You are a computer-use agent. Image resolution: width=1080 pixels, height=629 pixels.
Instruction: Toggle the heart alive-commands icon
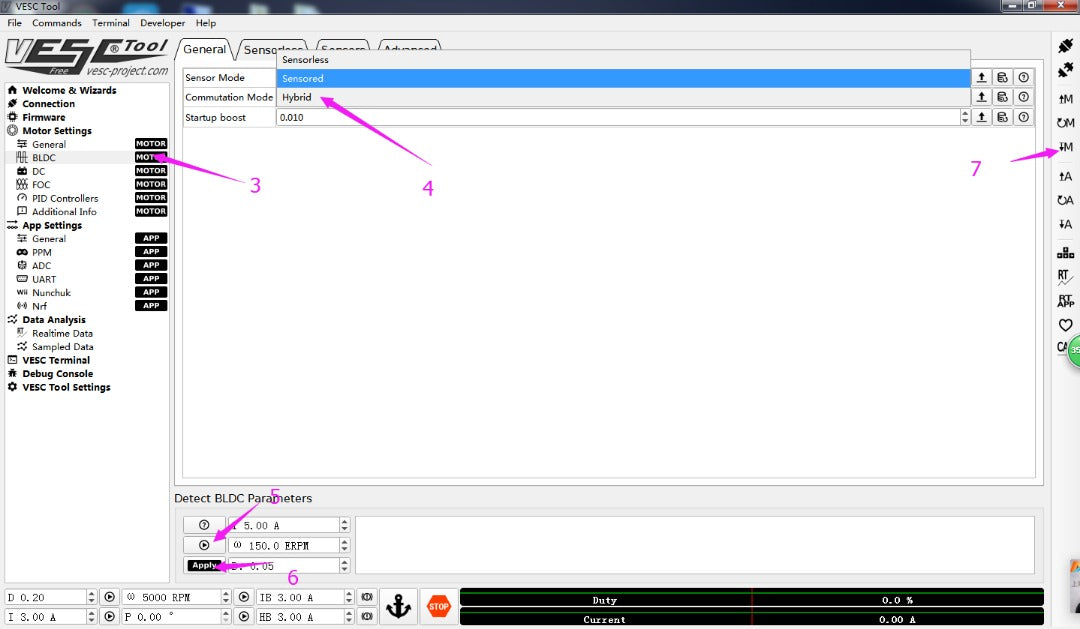click(1066, 324)
